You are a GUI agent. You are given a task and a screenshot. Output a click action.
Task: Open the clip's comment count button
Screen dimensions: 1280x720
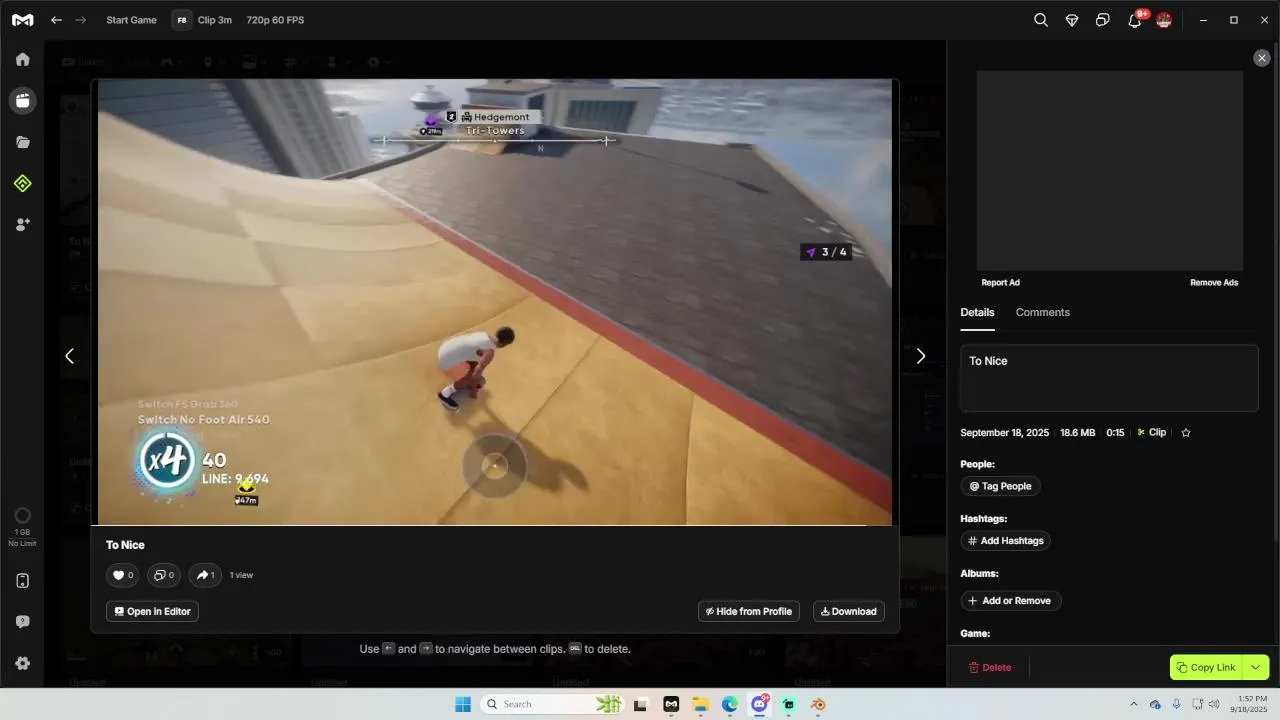point(163,575)
